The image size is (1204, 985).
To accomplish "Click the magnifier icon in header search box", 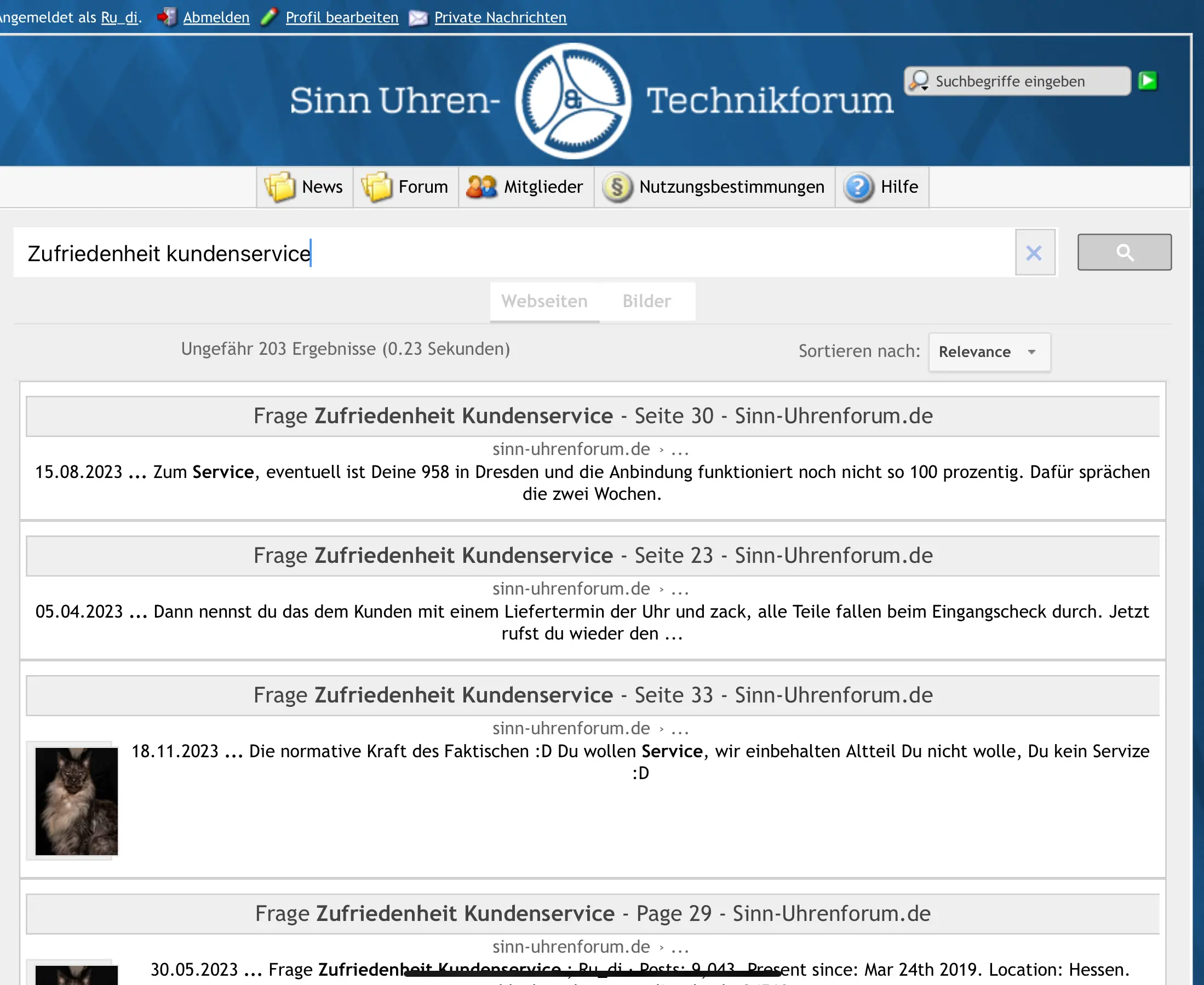I will click(x=919, y=81).
